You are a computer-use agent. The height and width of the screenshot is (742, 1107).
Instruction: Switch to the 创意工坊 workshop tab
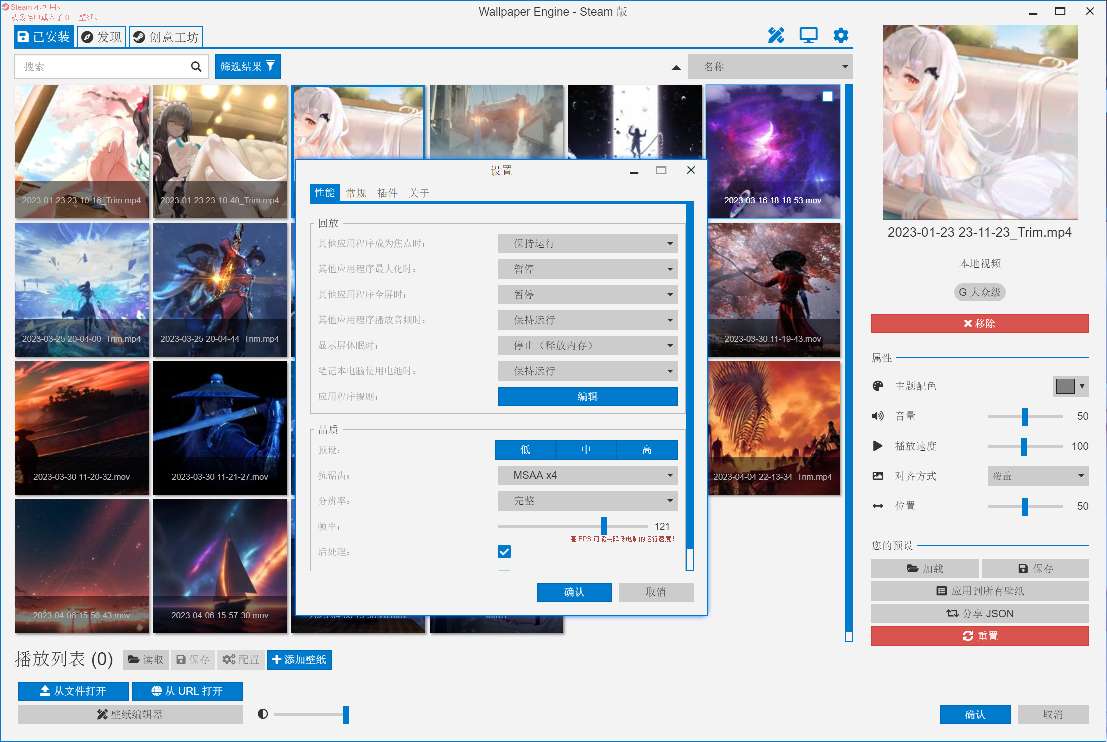click(166, 37)
